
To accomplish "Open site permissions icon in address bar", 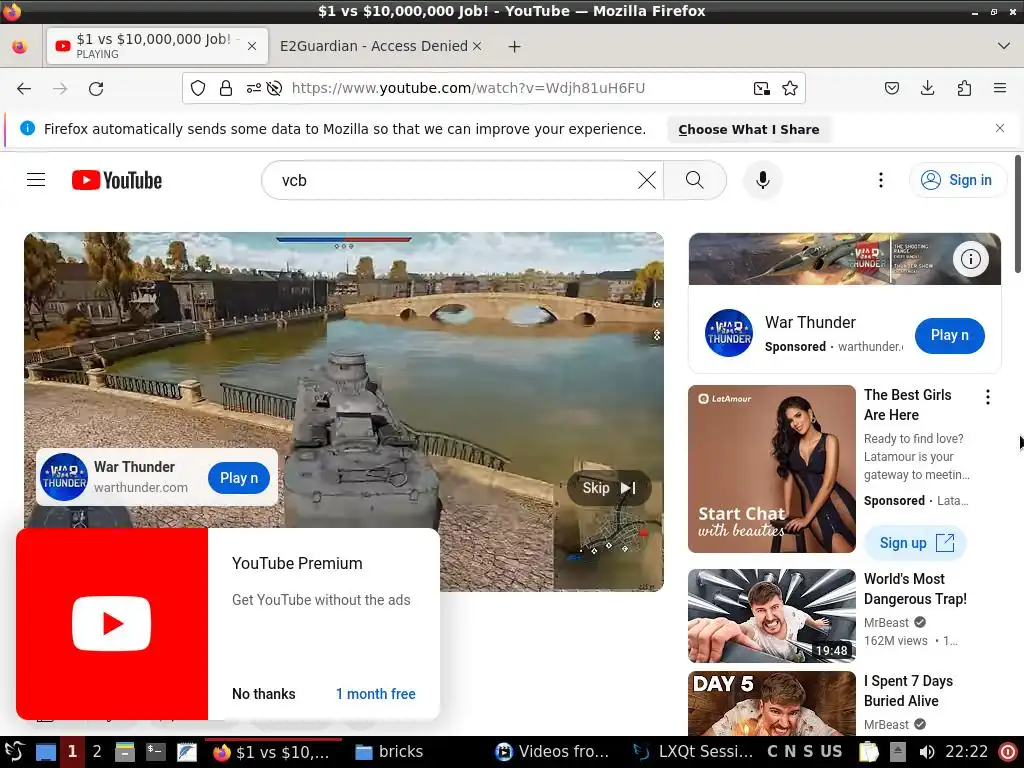I will point(253,88).
